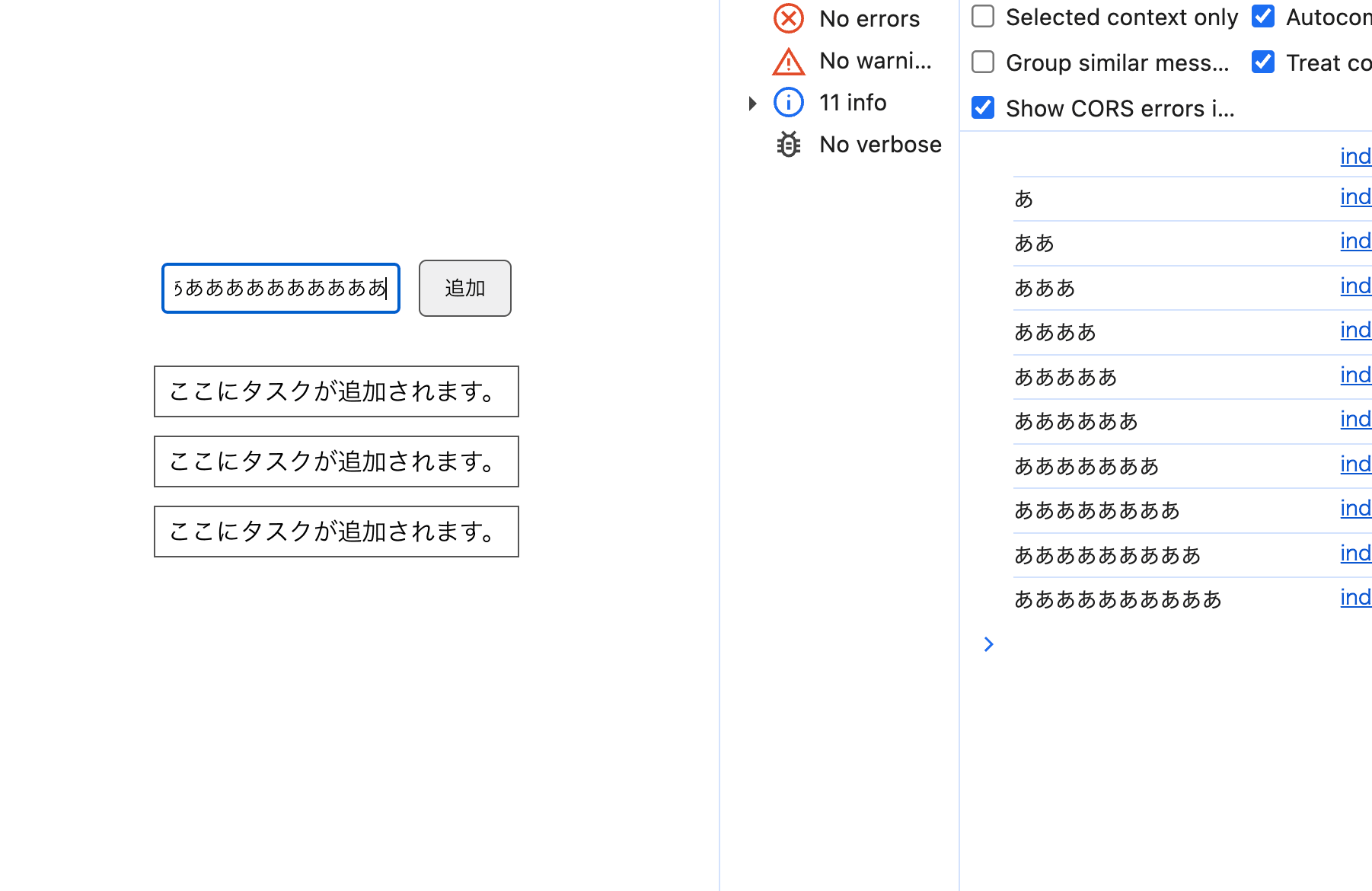Image resolution: width=1372 pixels, height=891 pixels.
Task: Click the blue info circle icon
Action: [788, 102]
